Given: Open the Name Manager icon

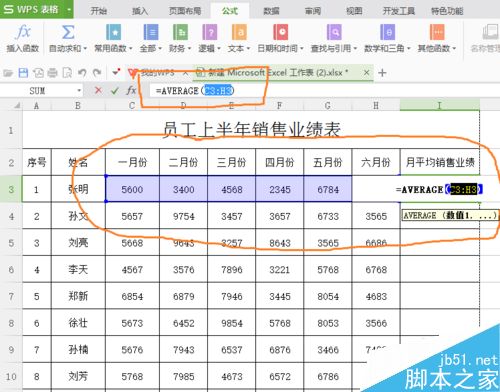Looking at the screenshot, I should 490,32.
